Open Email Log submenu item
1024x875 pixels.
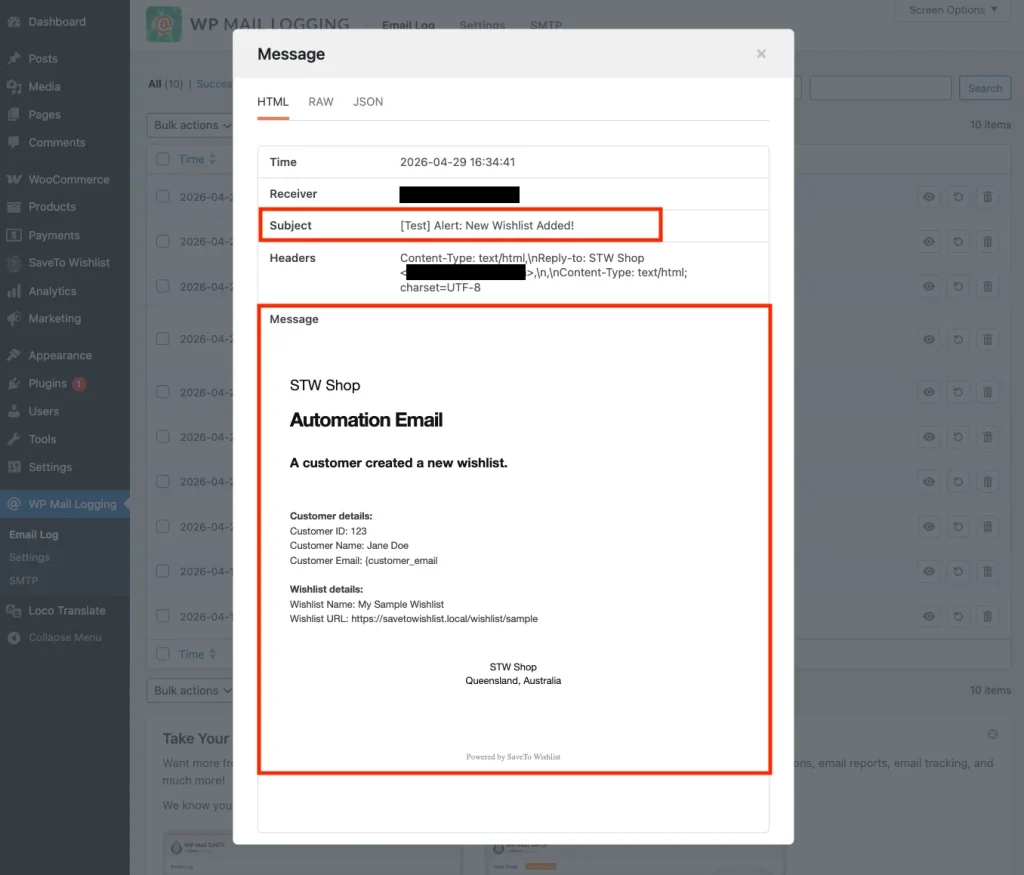33,534
